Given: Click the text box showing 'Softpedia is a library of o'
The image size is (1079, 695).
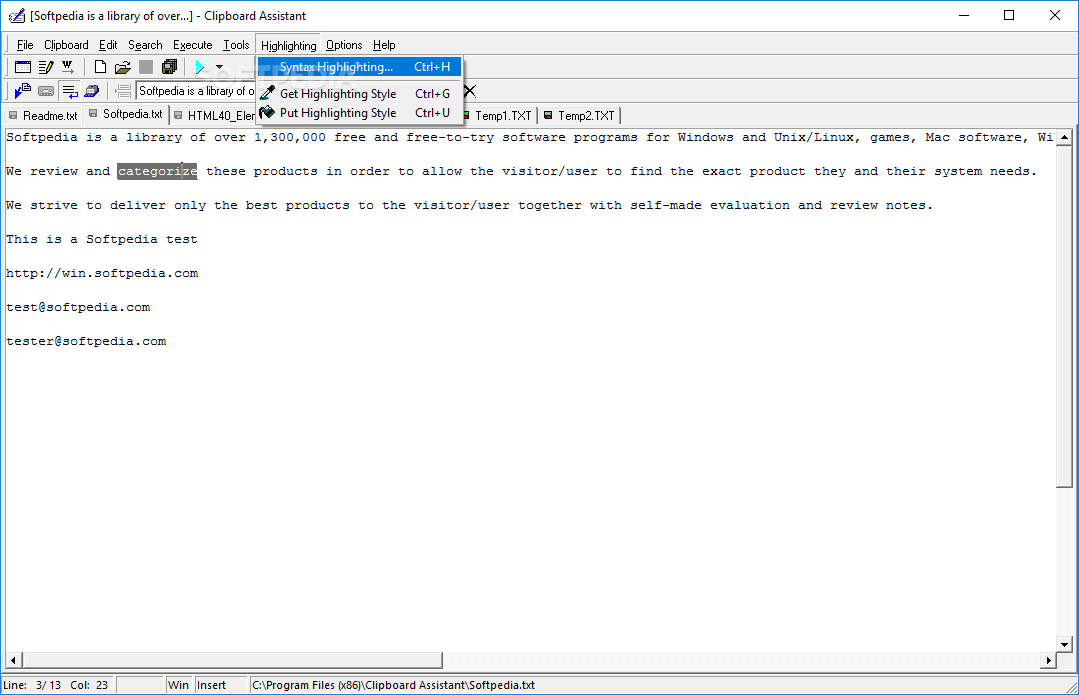Looking at the screenshot, I should coord(196,91).
